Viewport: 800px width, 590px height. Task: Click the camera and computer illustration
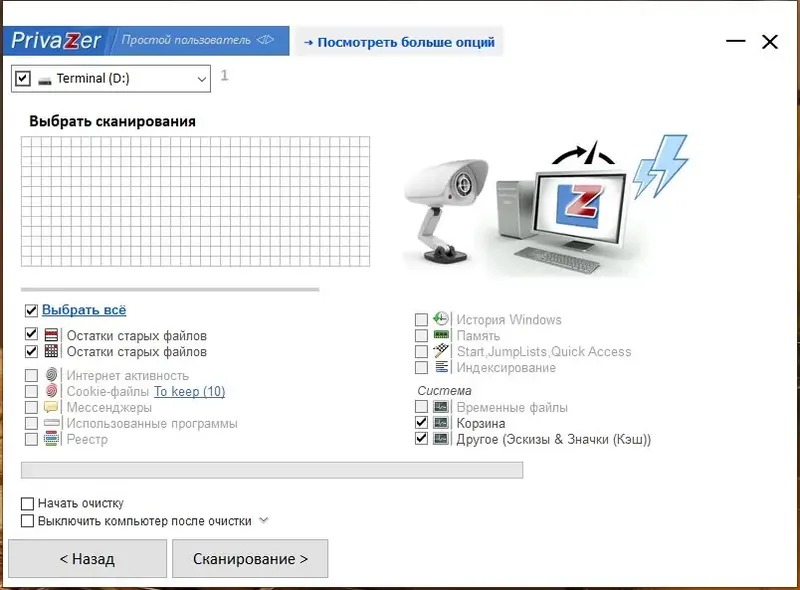[546, 204]
